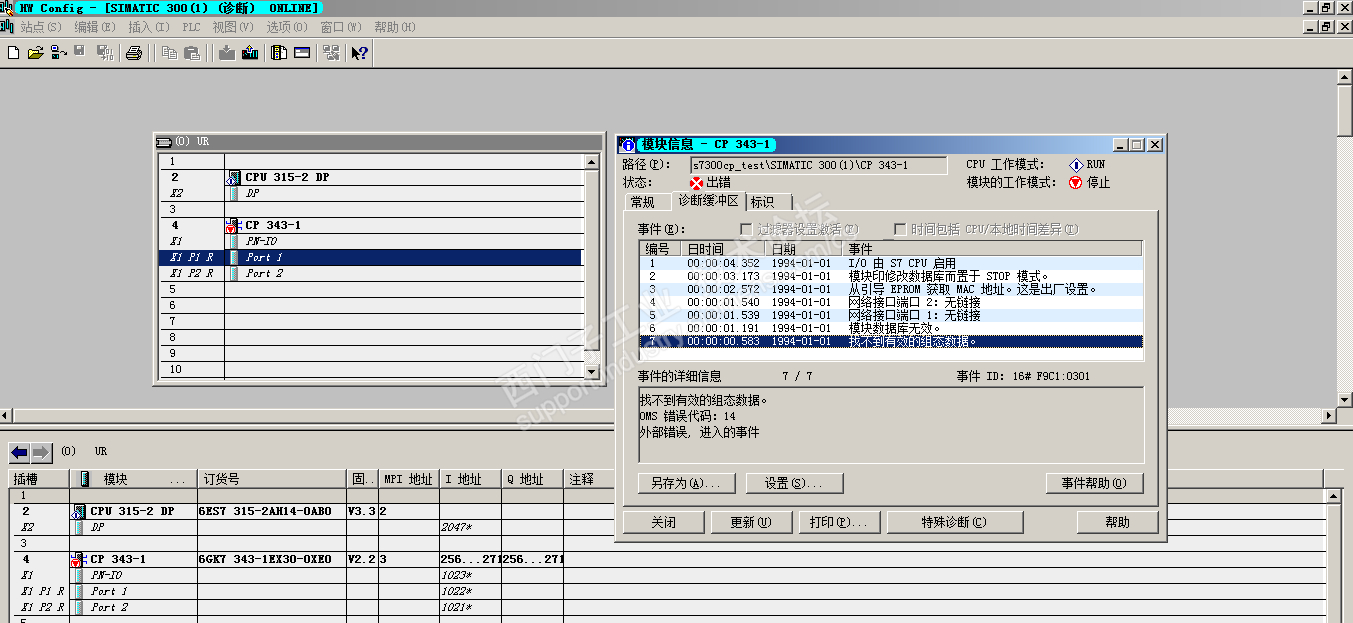Click the 帮助 button in dialog
The image size is (1353, 623).
1117,522
